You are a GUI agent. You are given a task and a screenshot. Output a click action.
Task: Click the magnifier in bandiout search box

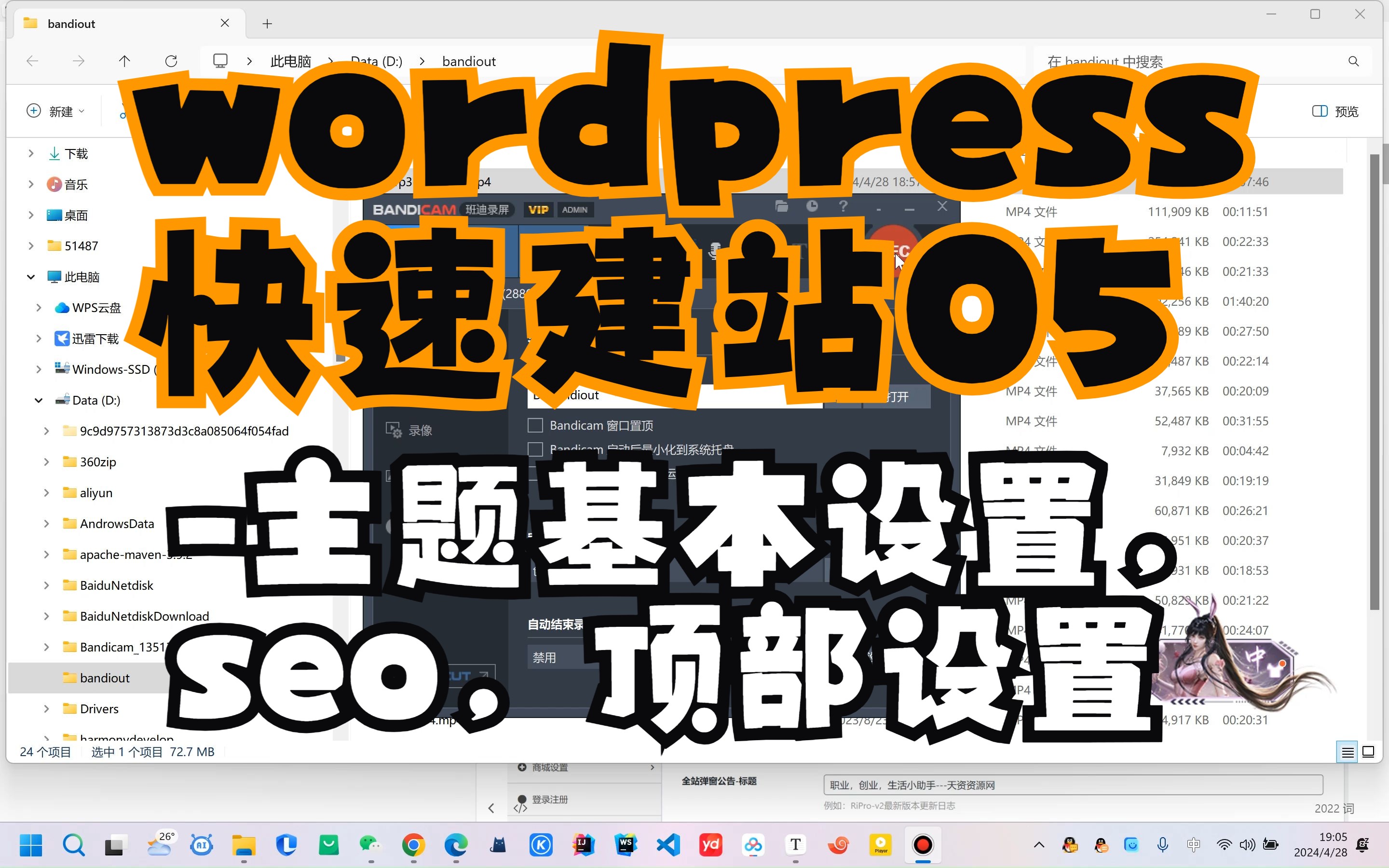pos(1353,61)
